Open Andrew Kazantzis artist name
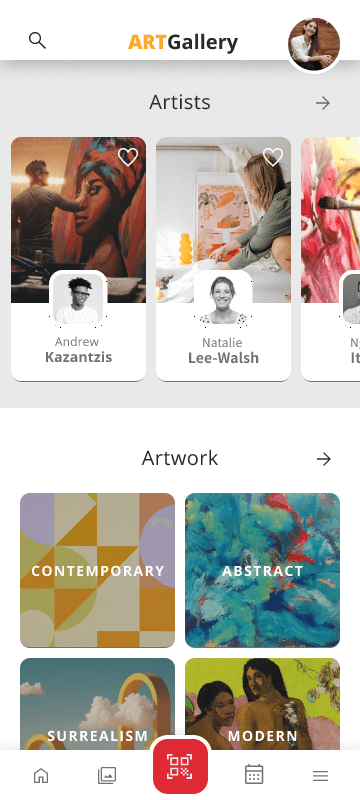 (x=79, y=349)
